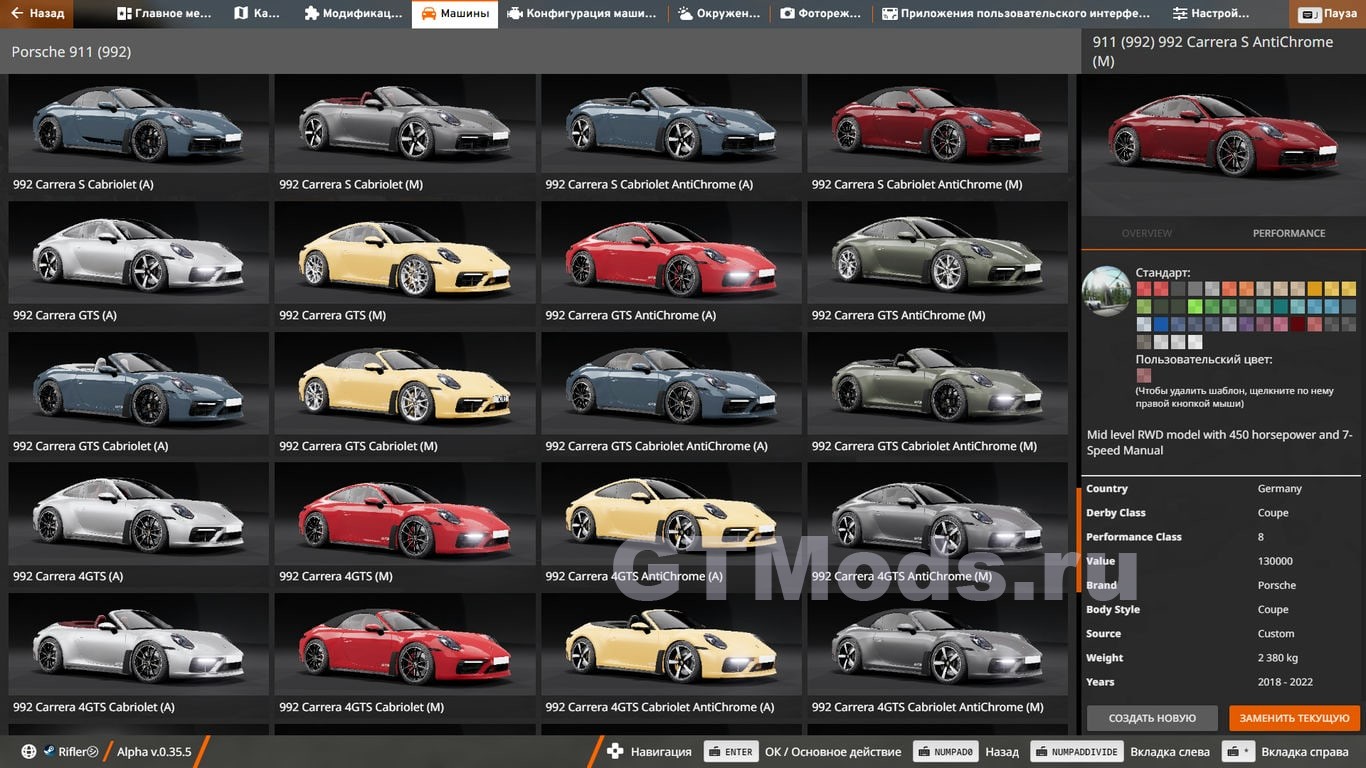Choose 992 Carrera 4GTS Cabriolet (M)
The image size is (1366, 768).
pos(404,656)
